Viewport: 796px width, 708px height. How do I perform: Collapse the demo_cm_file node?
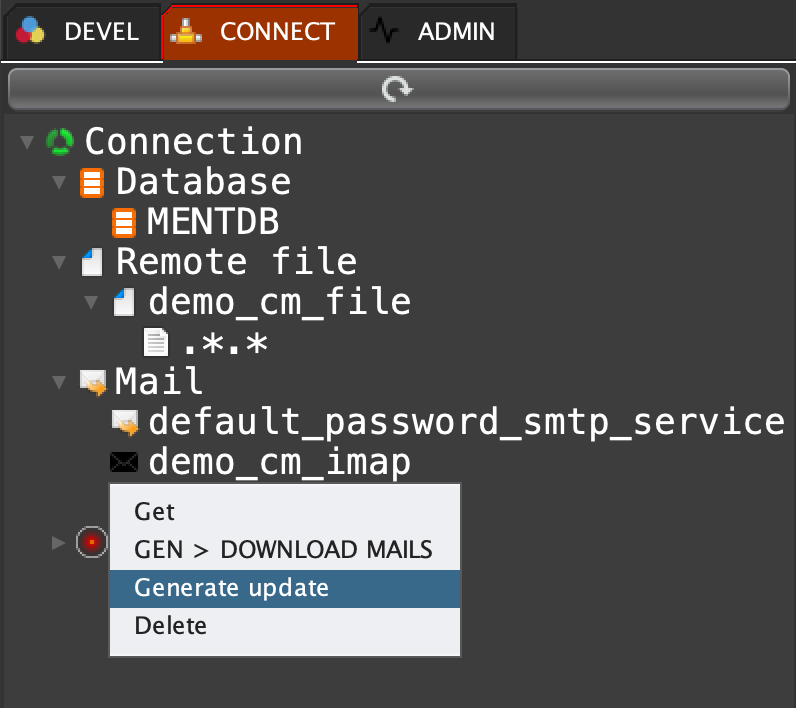(91, 301)
